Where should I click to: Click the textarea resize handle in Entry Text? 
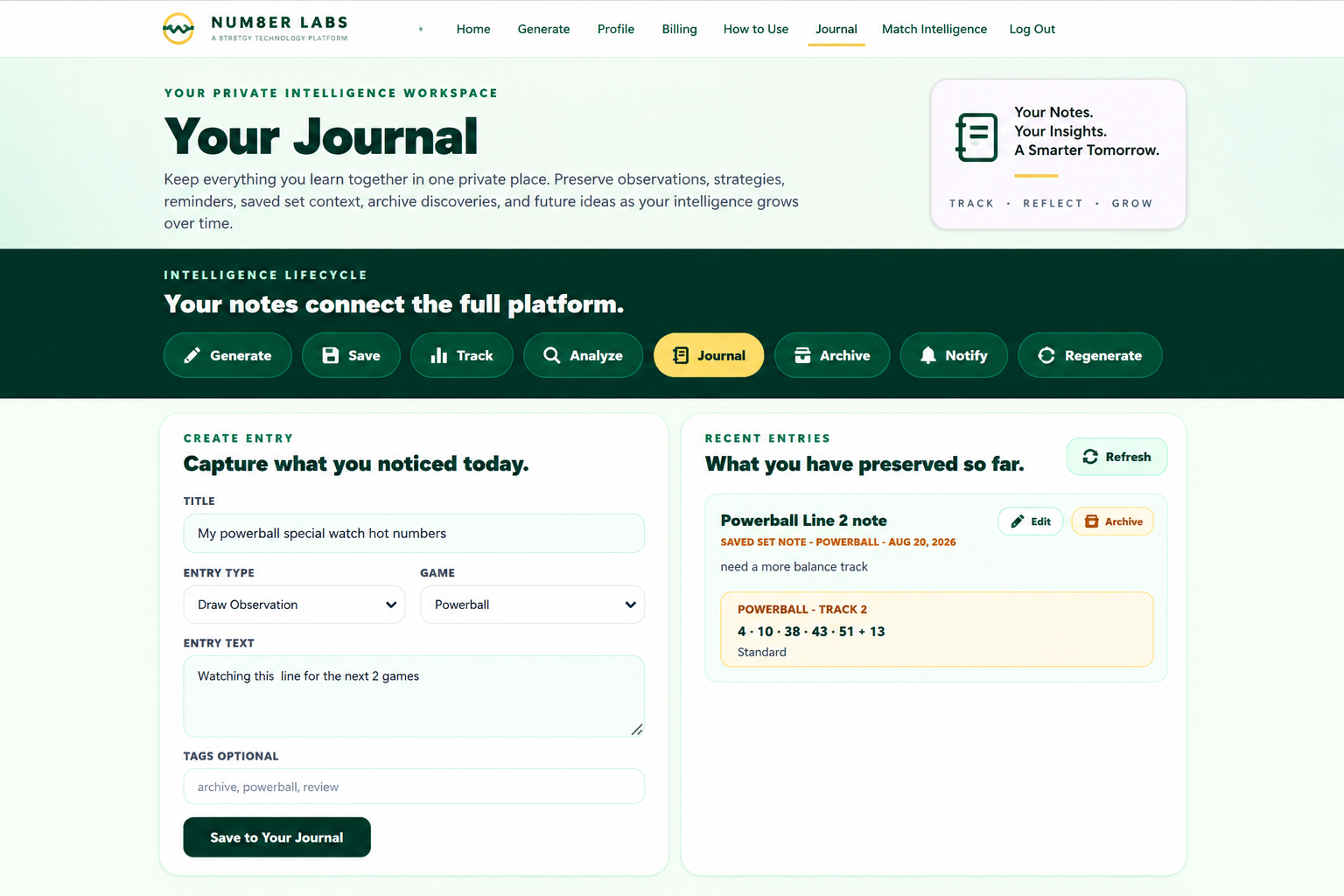pyautogui.click(x=637, y=730)
